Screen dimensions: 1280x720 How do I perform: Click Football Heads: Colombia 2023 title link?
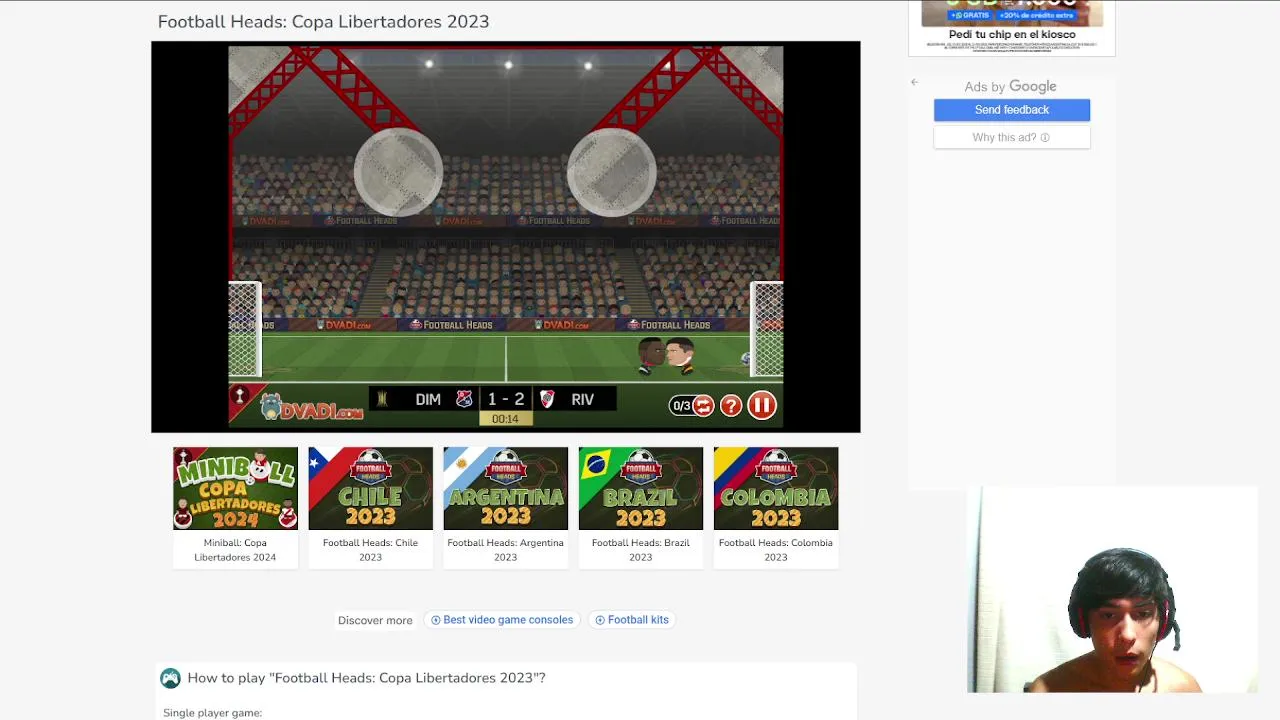776,550
